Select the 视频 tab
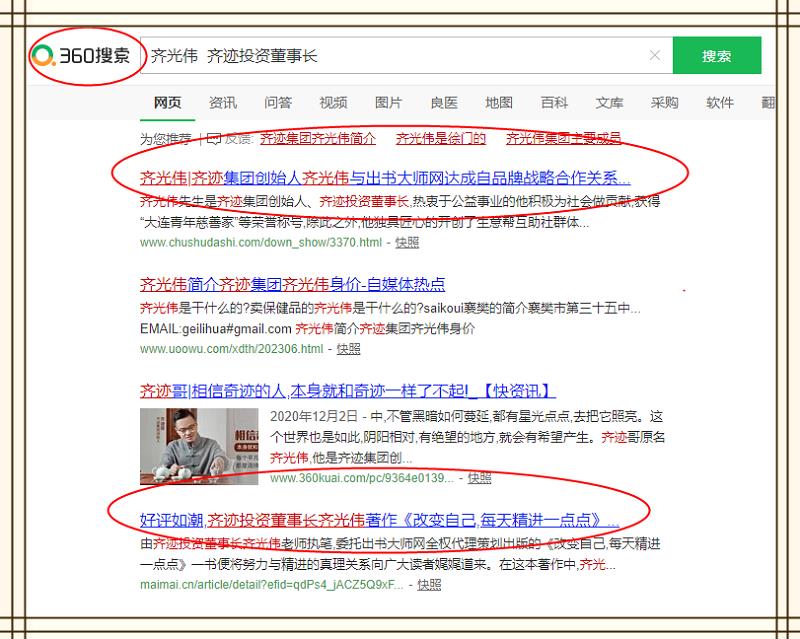The height and width of the screenshot is (639, 800). pyautogui.click(x=333, y=103)
